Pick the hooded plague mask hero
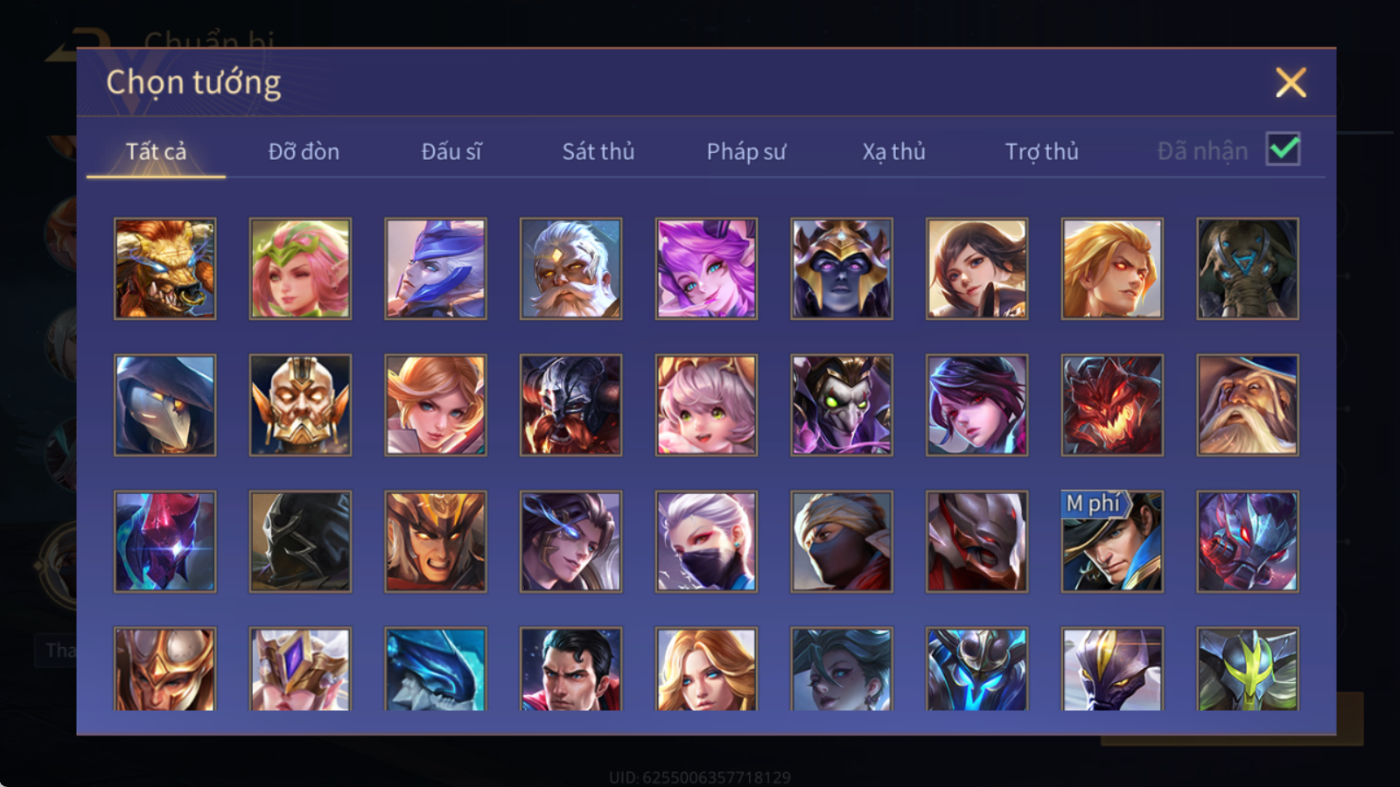The image size is (1400, 787). pyautogui.click(x=165, y=405)
